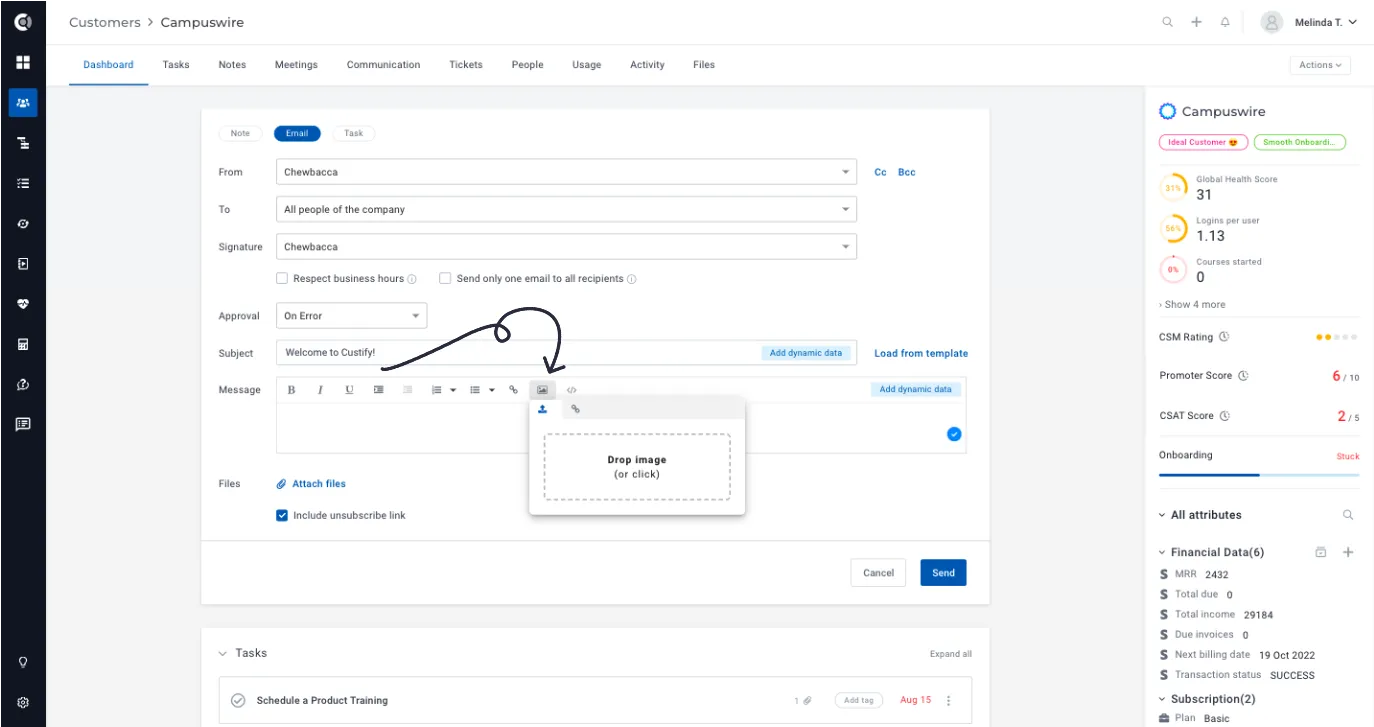Click Attach files link
The image size is (1374, 727).
311,484
